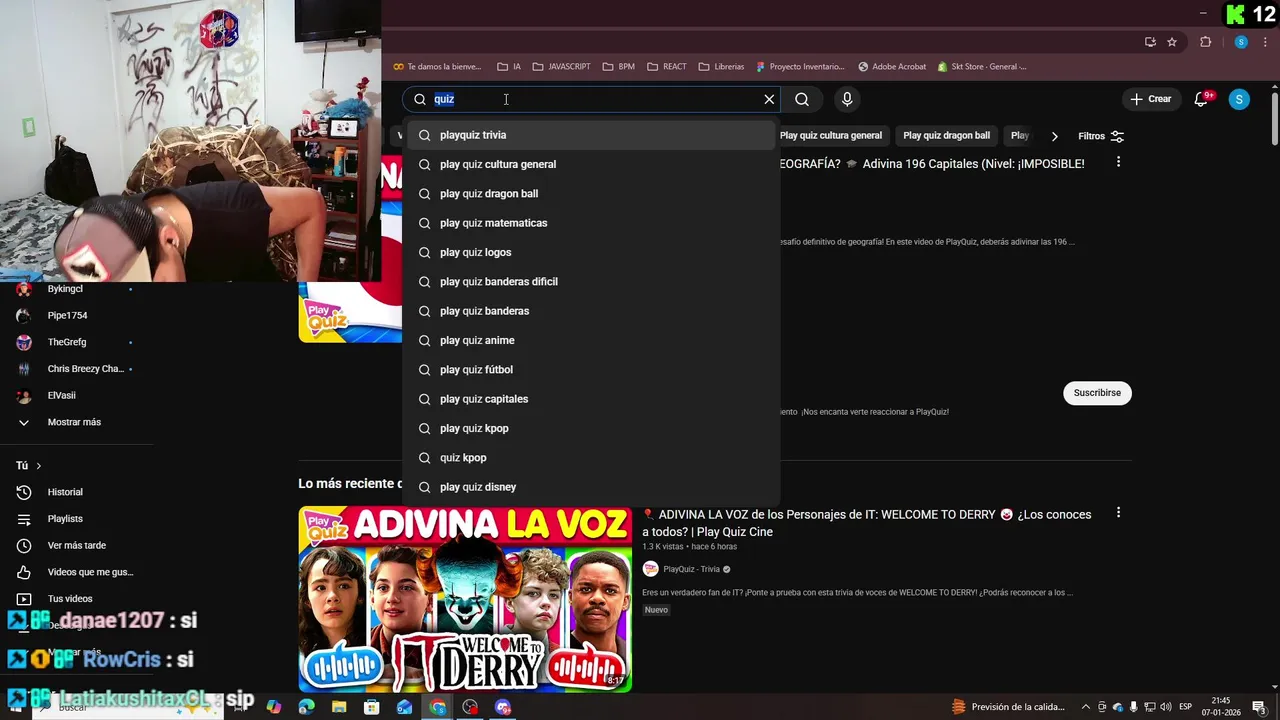Pick the 'play quiz capitales' suggestion

(x=592, y=399)
